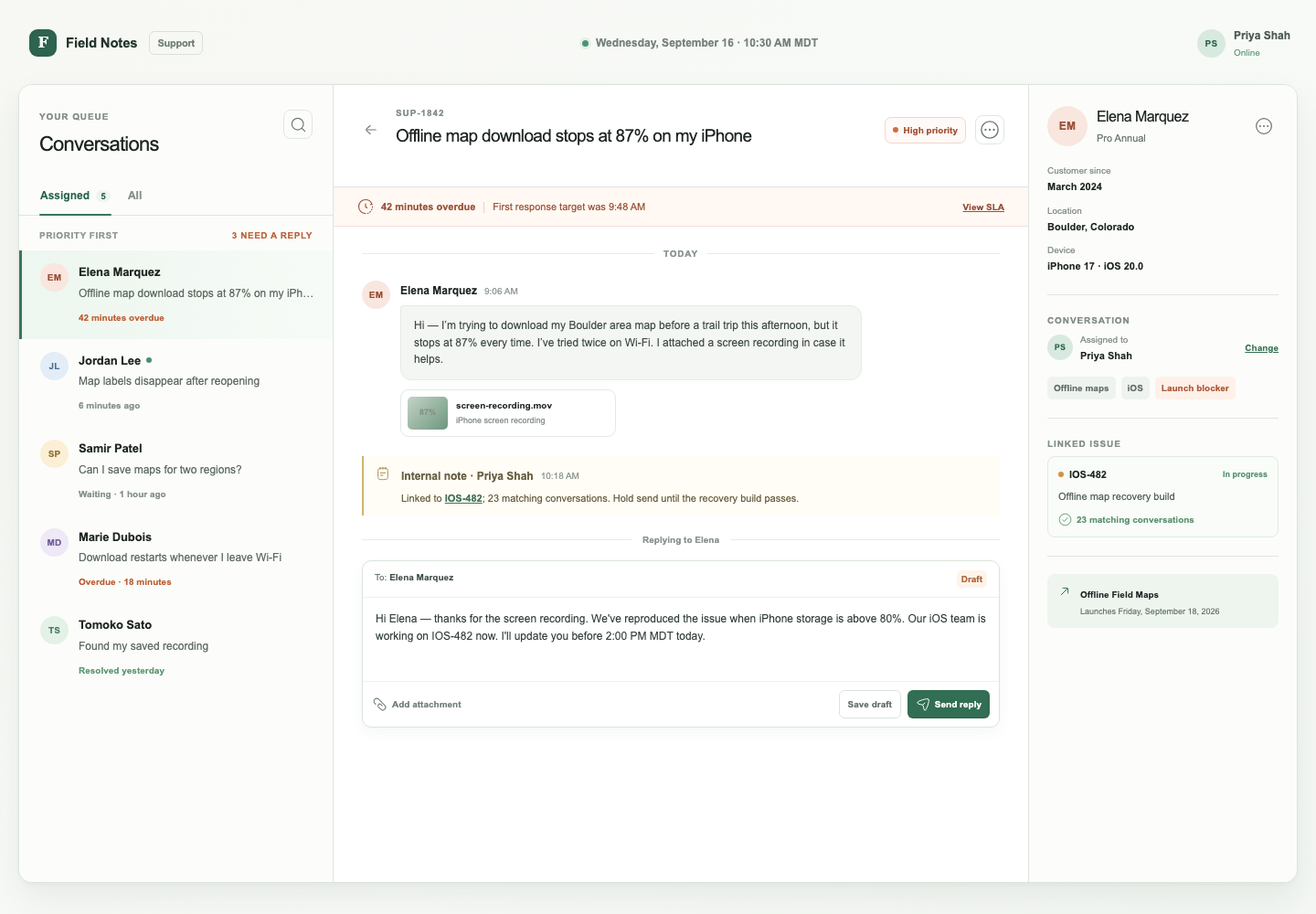Click Elena Marquez's EM avatar in the customer panel

pos(1067,126)
